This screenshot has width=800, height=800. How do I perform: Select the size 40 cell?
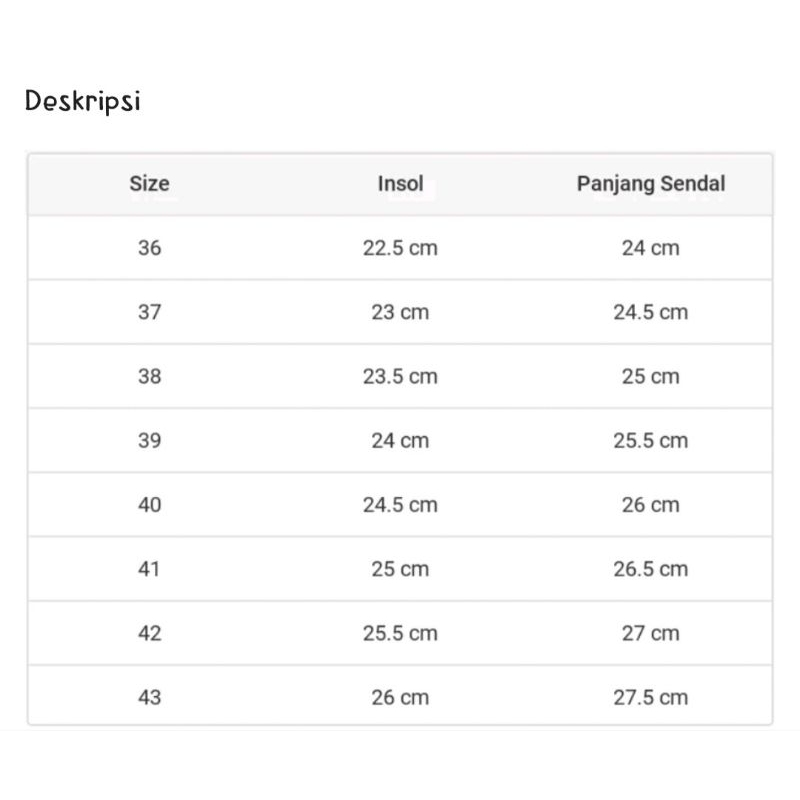[149, 505]
